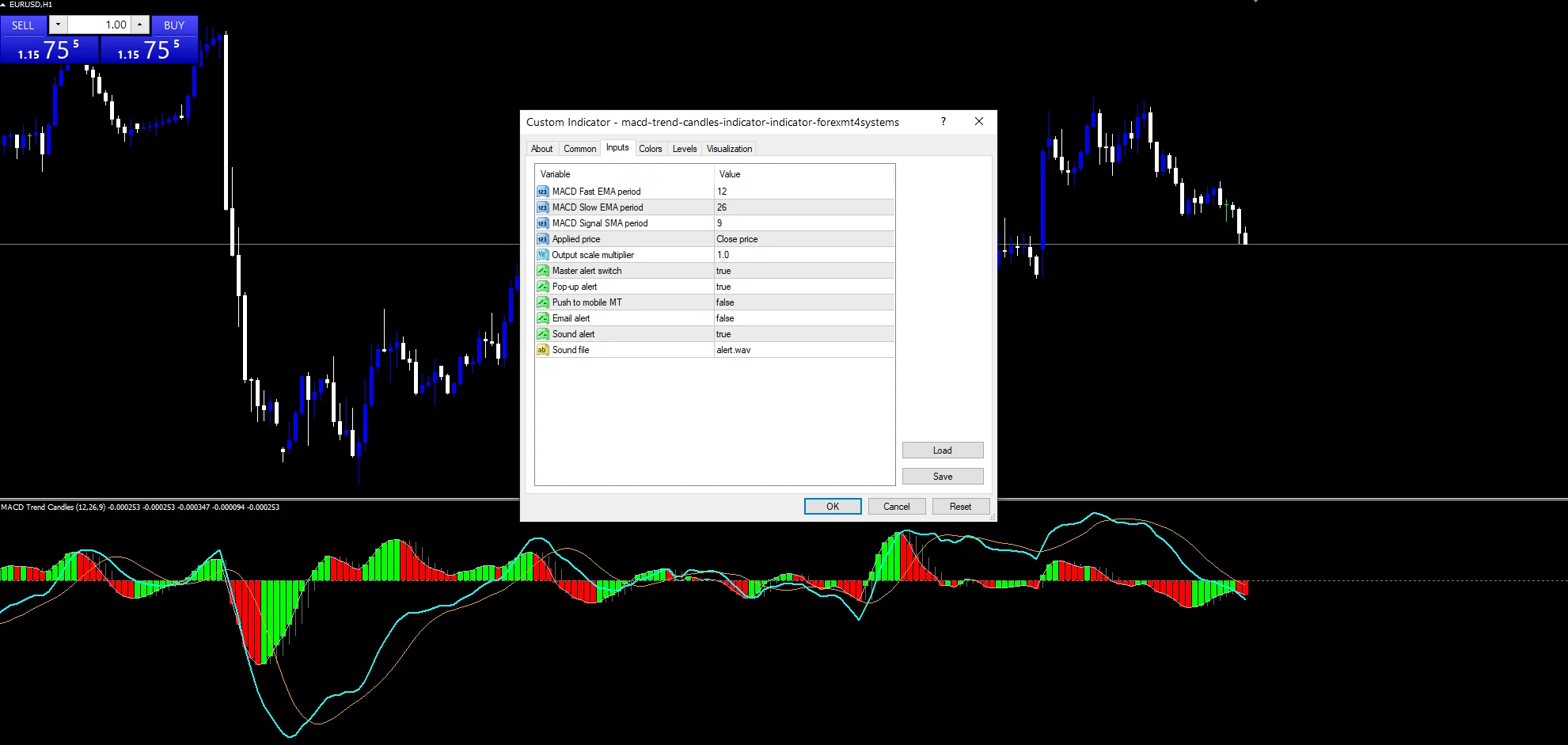Toggle Email alert value false
The height and width of the screenshot is (745, 1568).
[804, 318]
